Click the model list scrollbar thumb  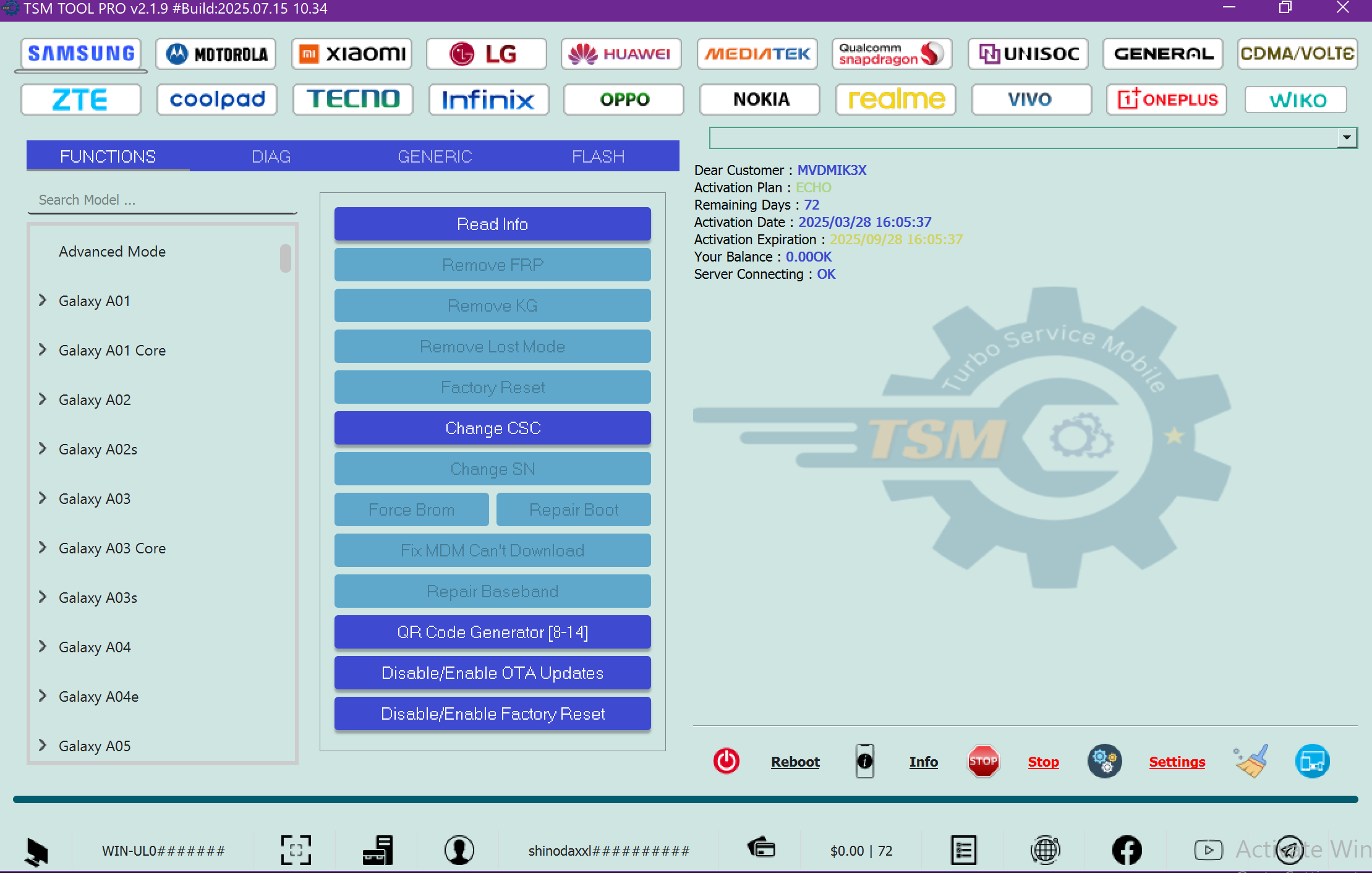[x=285, y=258]
